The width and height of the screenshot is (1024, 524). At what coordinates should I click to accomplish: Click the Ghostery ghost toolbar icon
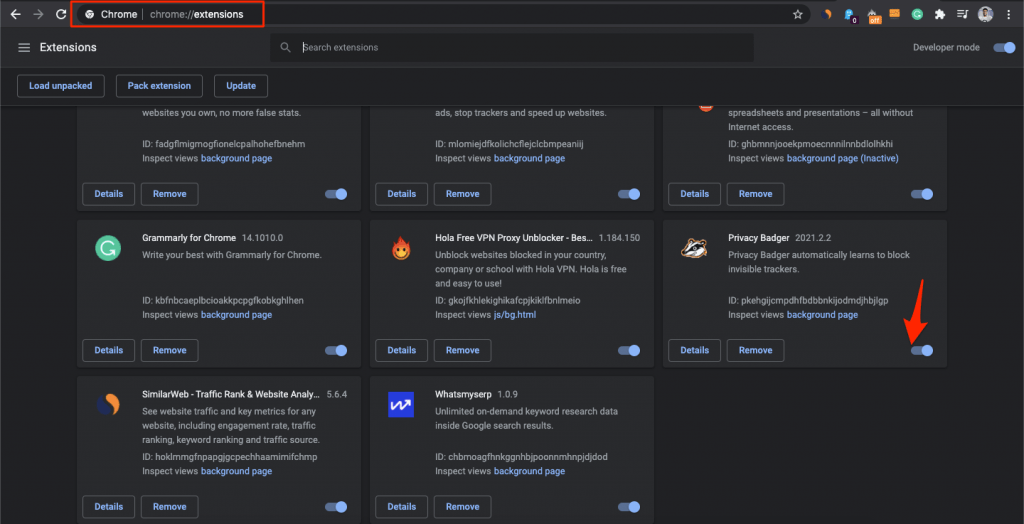pyautogui.click(x=849, y=15)
